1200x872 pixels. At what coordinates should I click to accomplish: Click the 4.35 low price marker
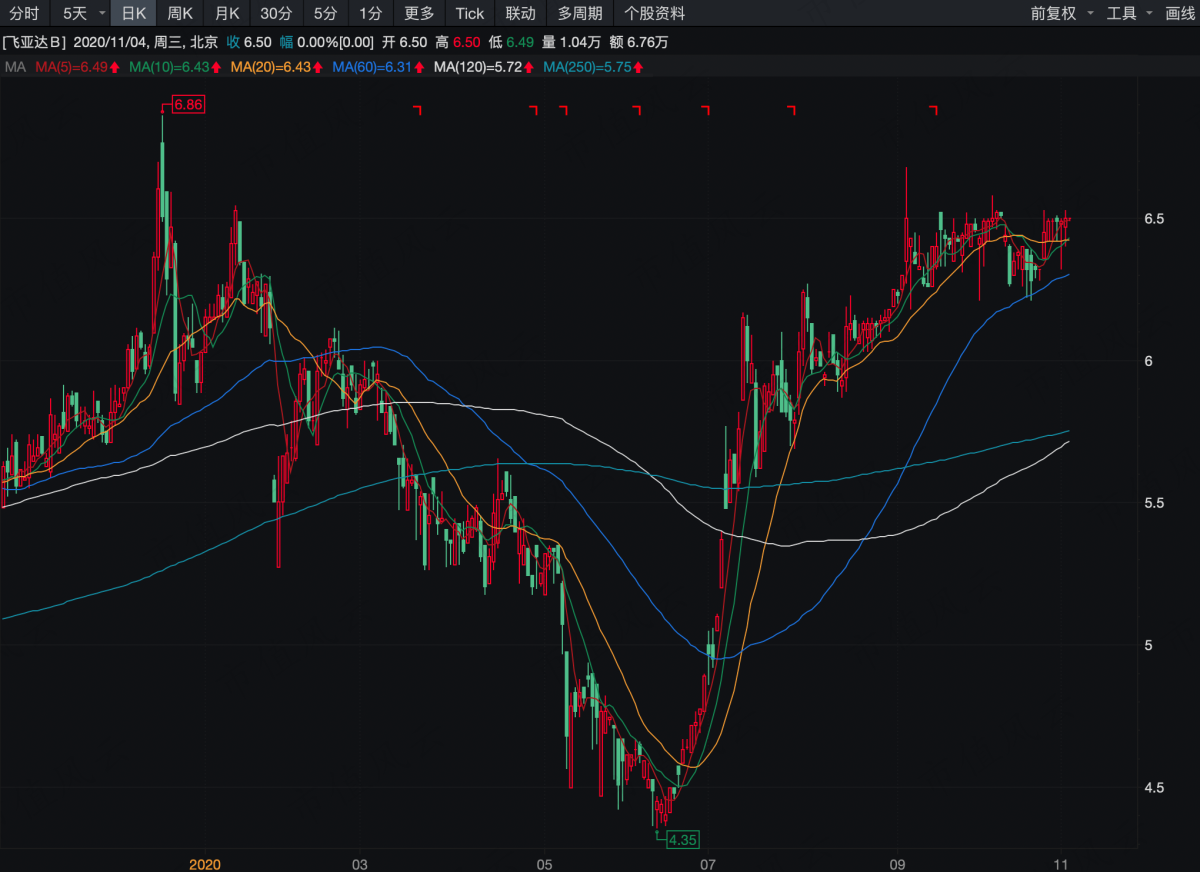point(682,839)
